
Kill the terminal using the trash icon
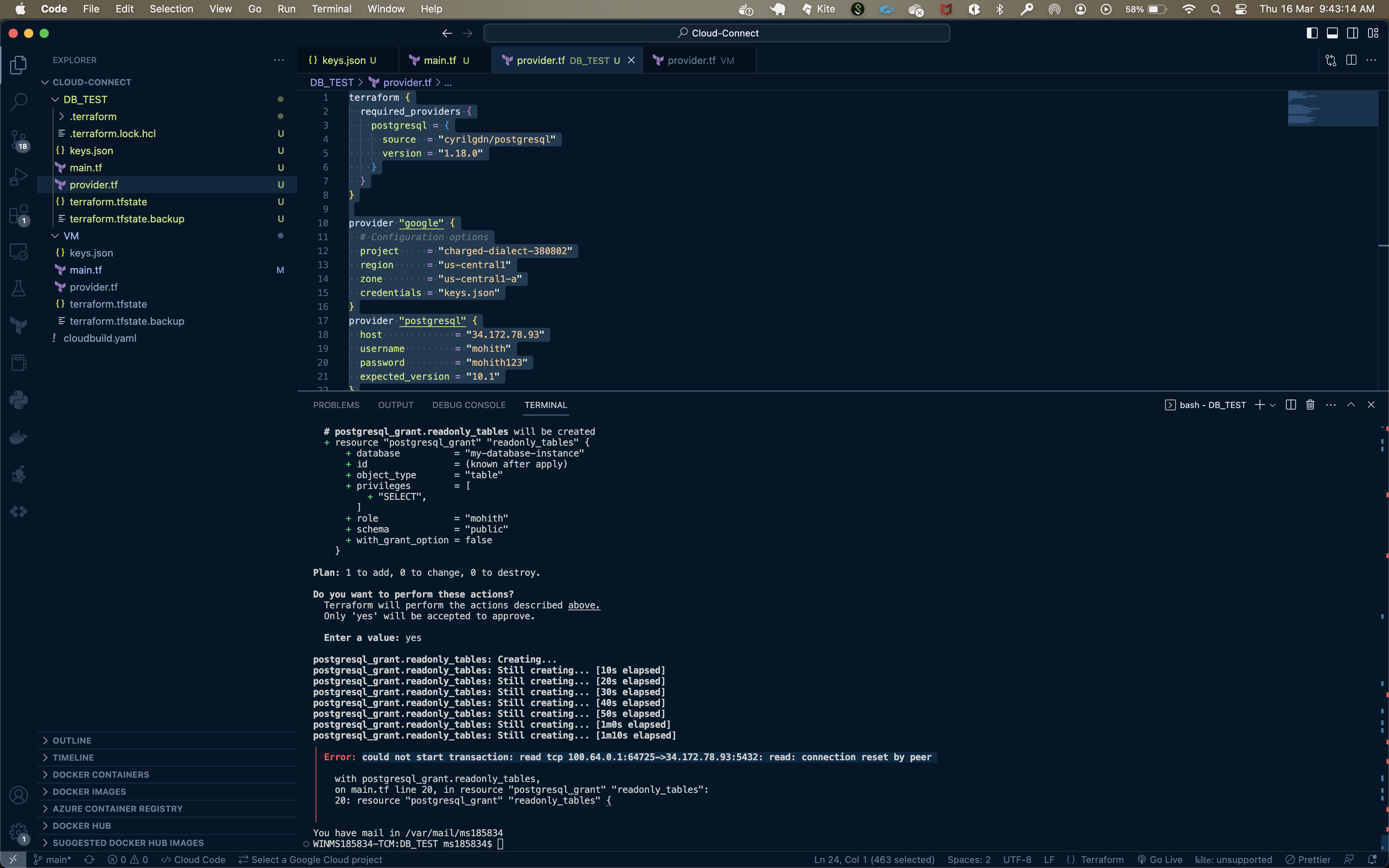pyautogui.click(x=1310, y=405)
